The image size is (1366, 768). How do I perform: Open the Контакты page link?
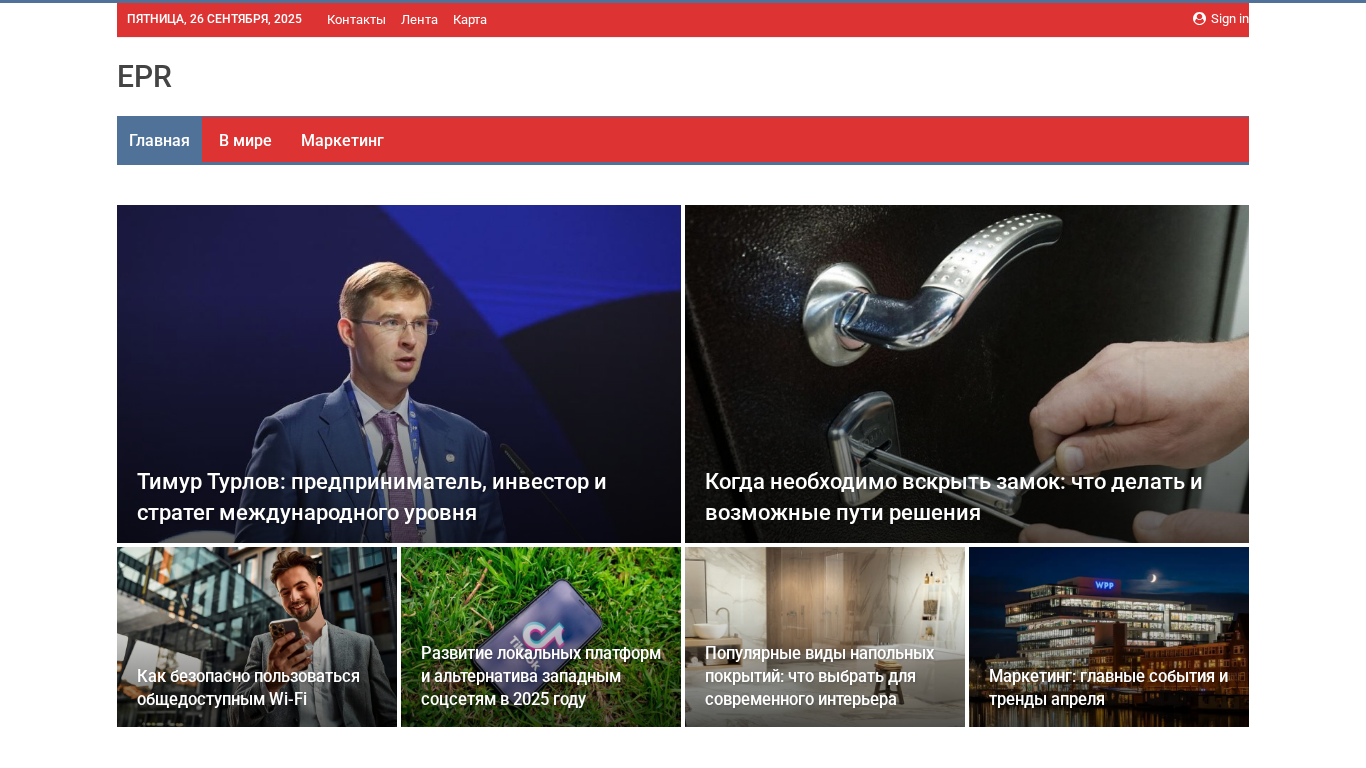point(356,20)
